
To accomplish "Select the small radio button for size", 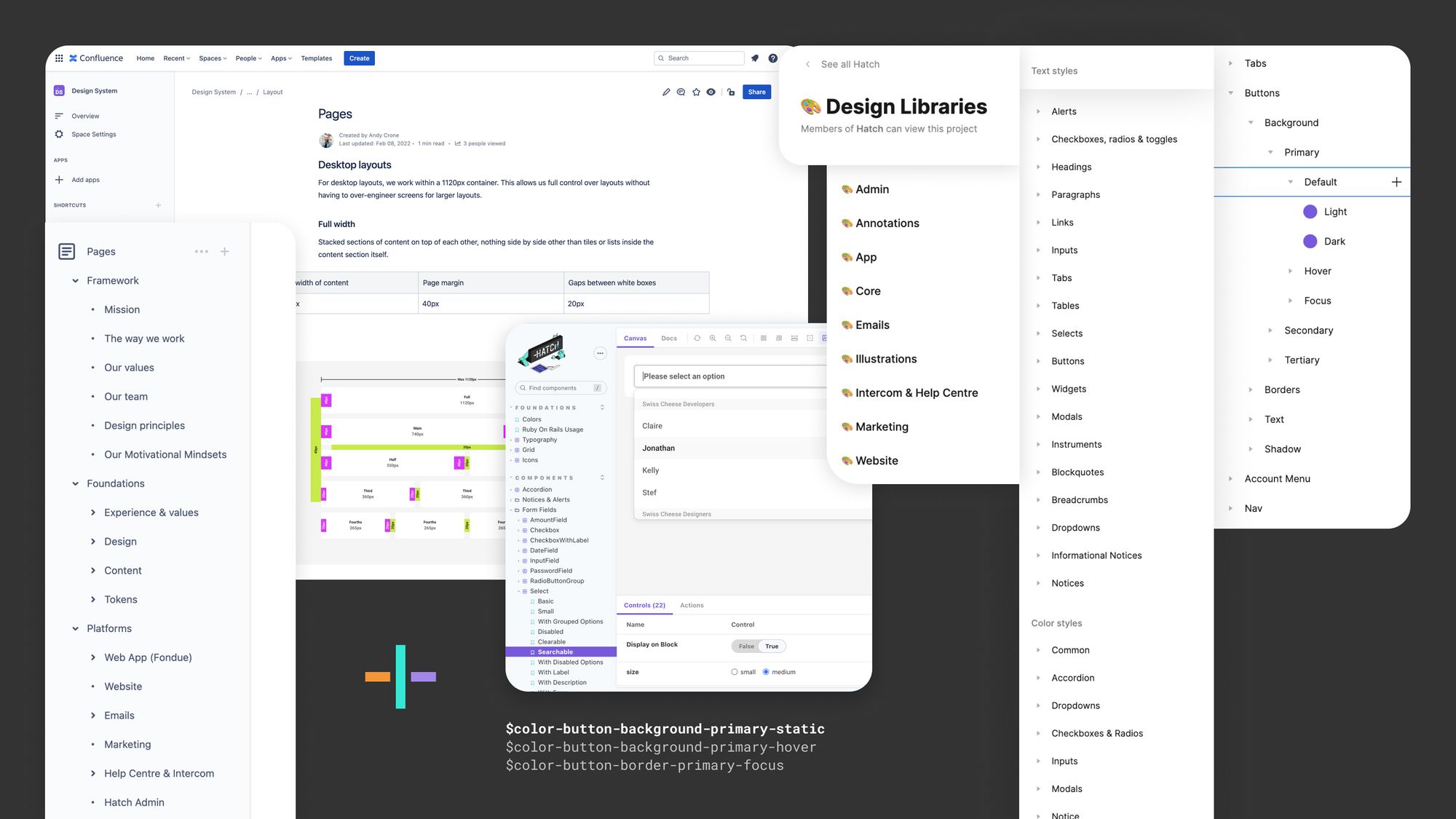I will tap(735, 672).
